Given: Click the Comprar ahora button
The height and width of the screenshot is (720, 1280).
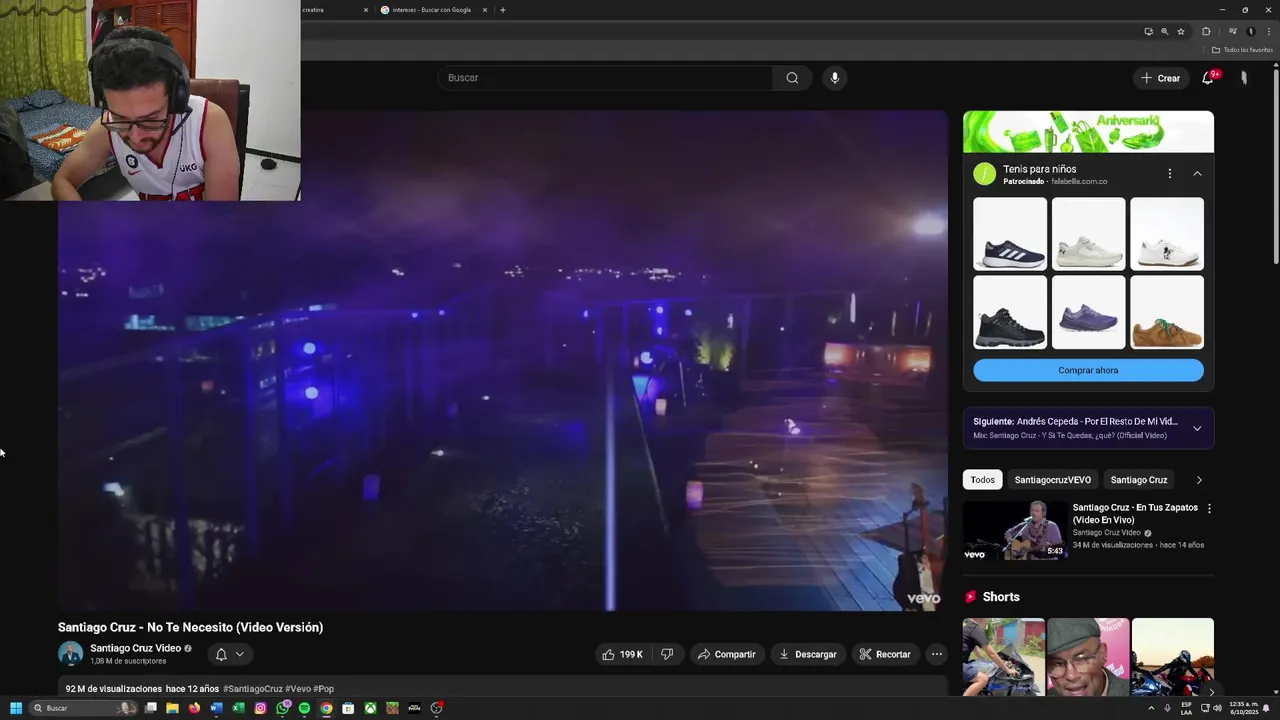Looking at the screenshot, I should [1088, 370].
